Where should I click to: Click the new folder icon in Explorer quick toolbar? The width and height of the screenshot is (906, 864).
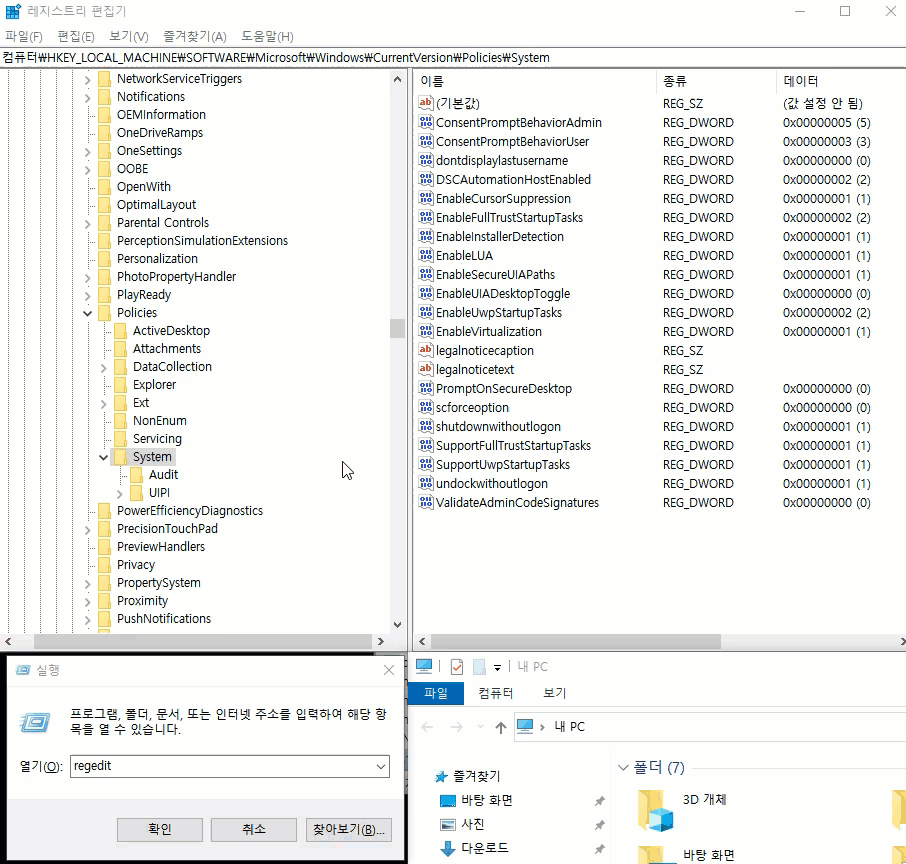pos(479,667)
